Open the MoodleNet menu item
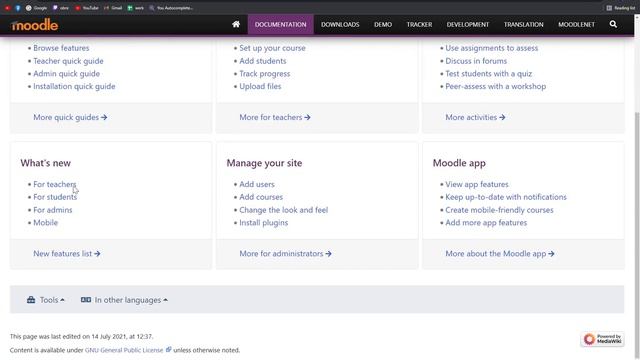This screenshot has height=360, width=640. tap(576, 24)
